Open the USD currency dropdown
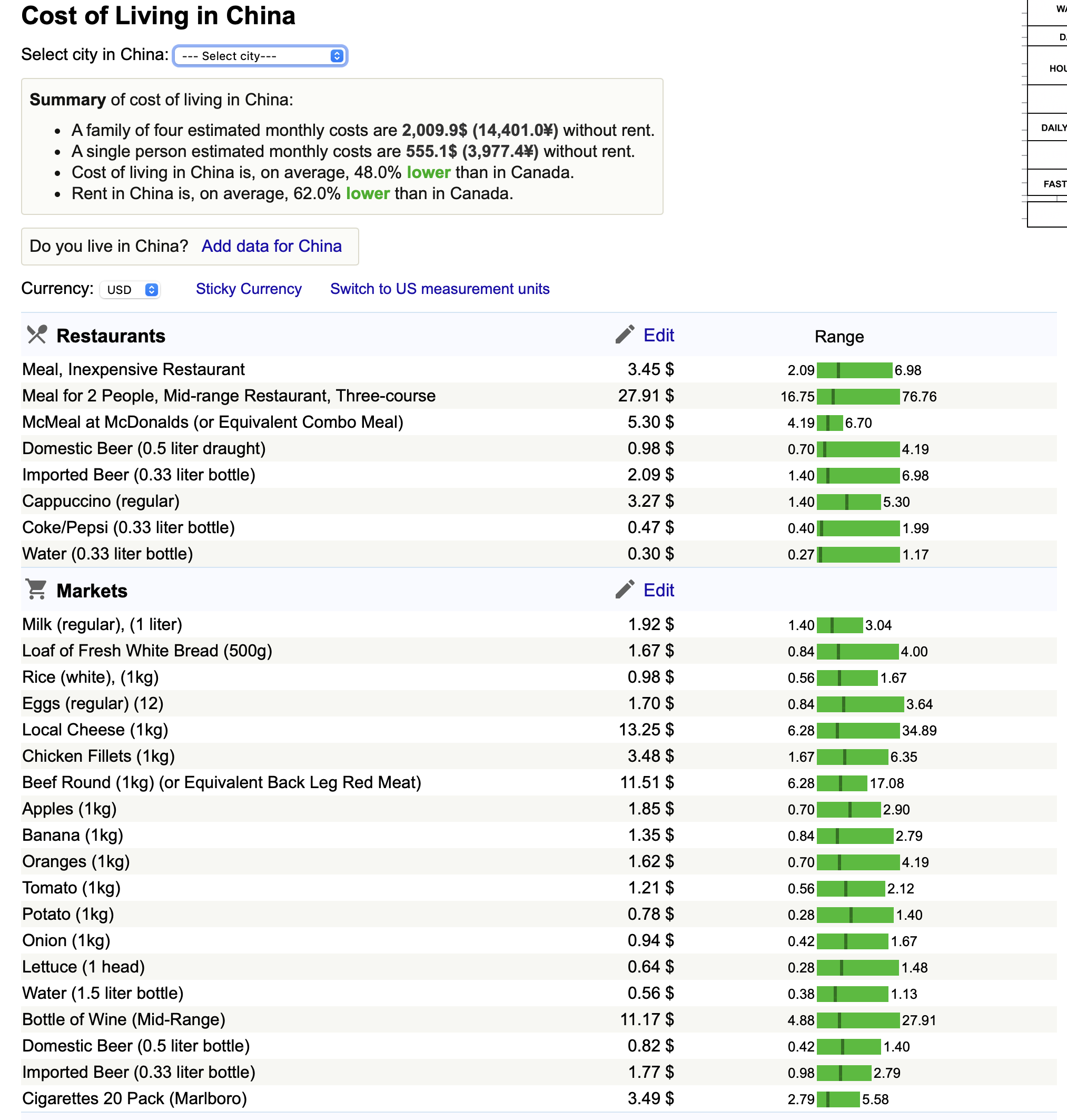 [x=130, y=290]
